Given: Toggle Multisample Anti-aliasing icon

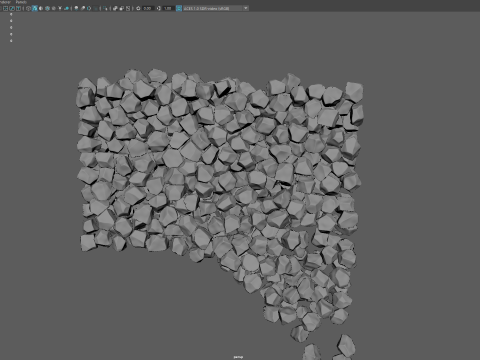Looking at the screenshot, I should [89, 8].
